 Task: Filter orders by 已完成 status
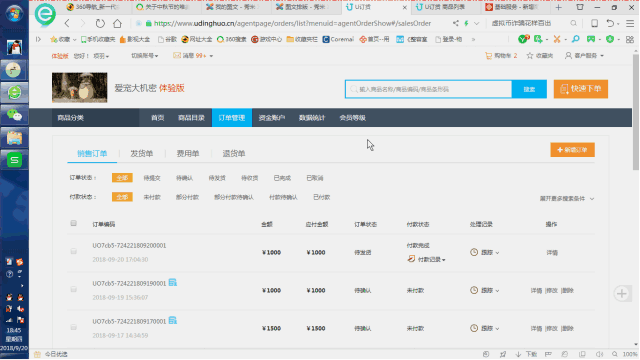coord(282,178)
